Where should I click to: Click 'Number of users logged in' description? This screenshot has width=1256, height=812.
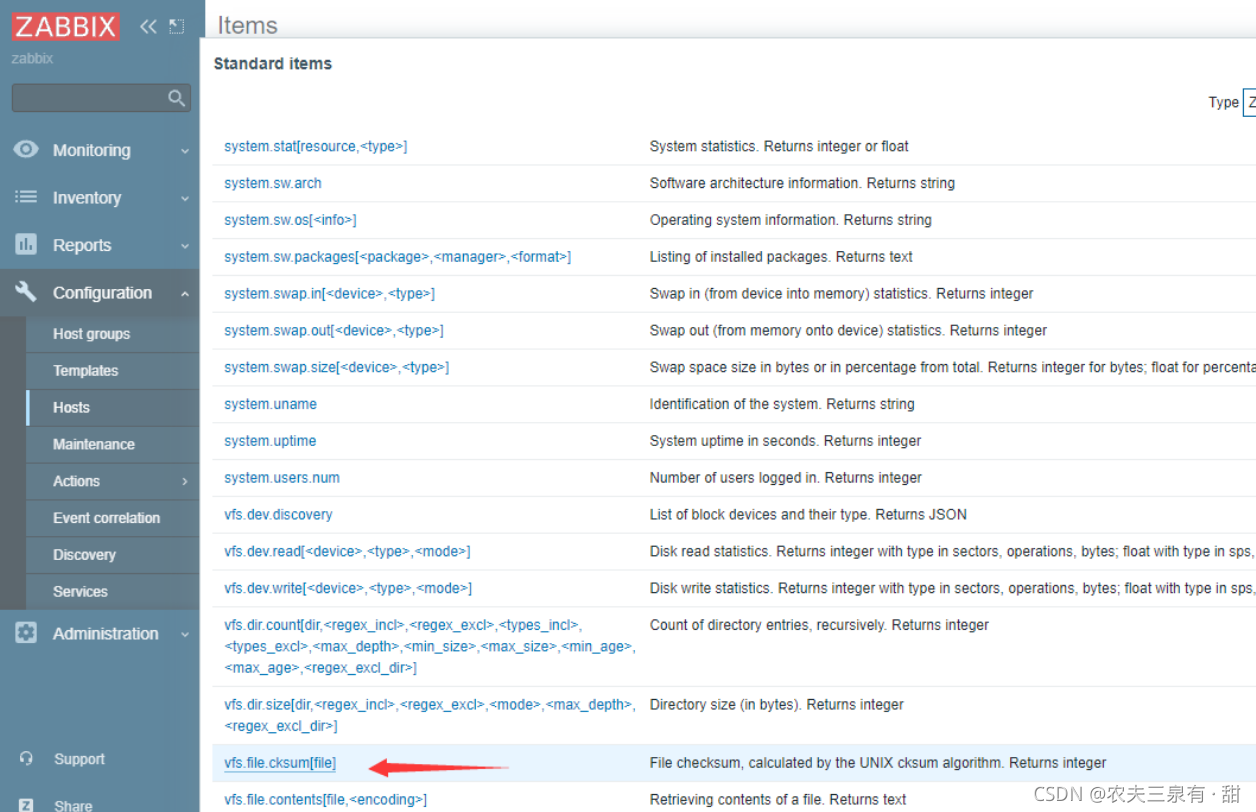(785, 478)
